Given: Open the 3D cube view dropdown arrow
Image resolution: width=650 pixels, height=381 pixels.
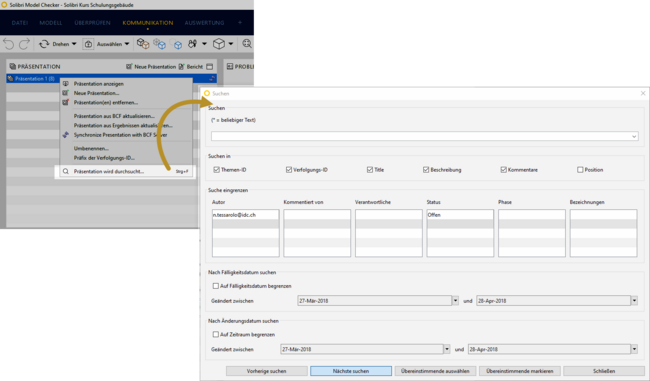Looking at the screenshot, I should (231, 44).
